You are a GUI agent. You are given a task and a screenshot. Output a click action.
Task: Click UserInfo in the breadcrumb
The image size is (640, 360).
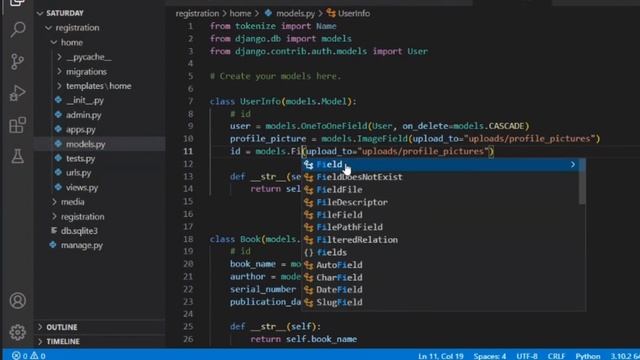[x=354, y=13]
